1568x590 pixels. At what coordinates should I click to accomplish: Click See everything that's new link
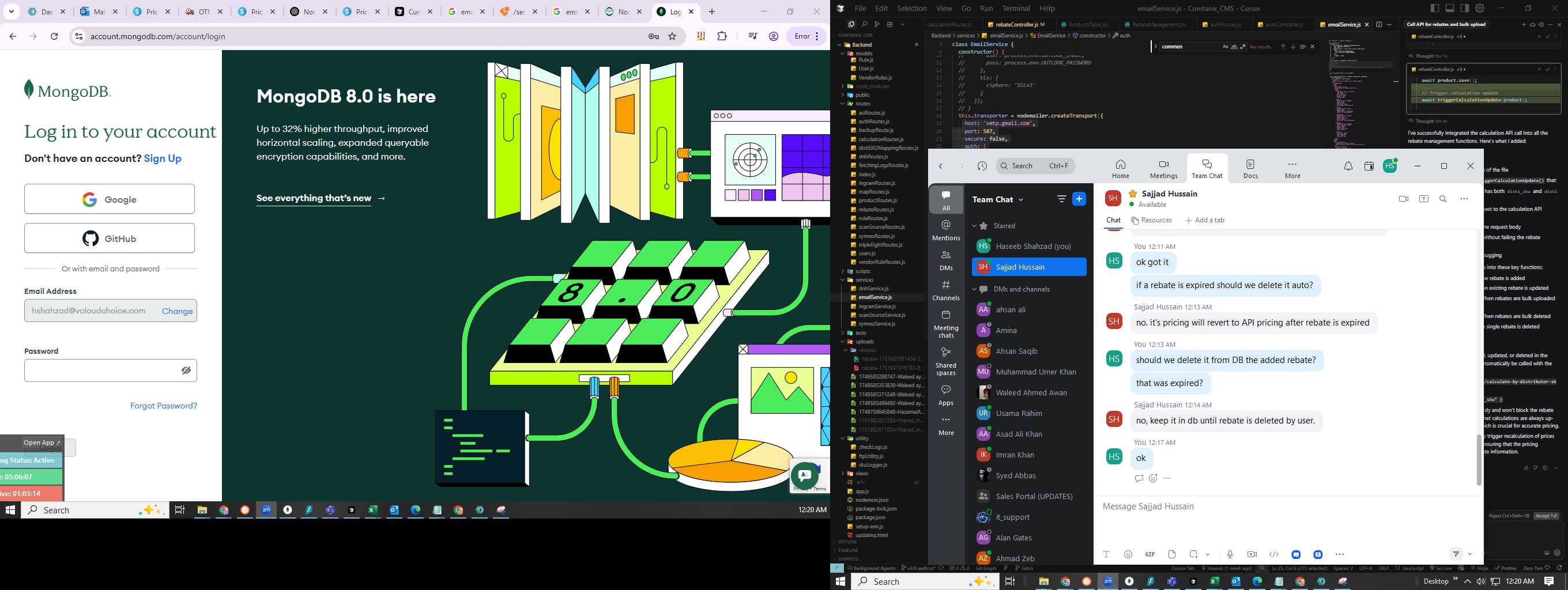321,198
